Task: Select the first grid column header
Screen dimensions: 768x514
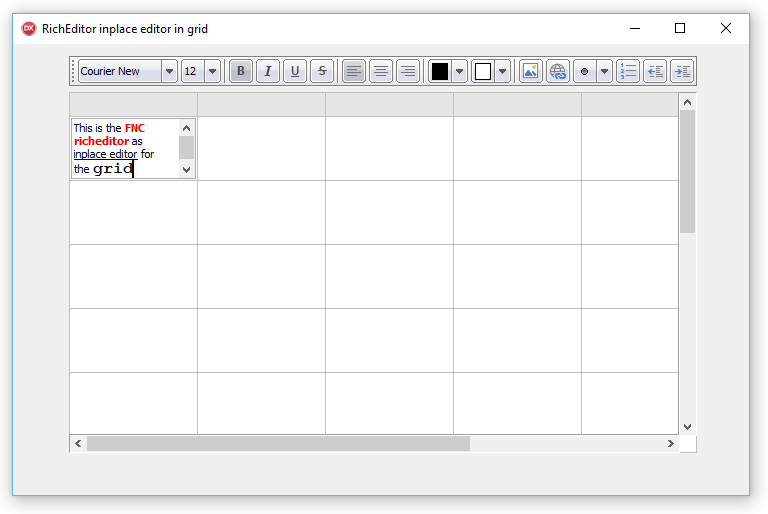Action: (x=133, y=104)
